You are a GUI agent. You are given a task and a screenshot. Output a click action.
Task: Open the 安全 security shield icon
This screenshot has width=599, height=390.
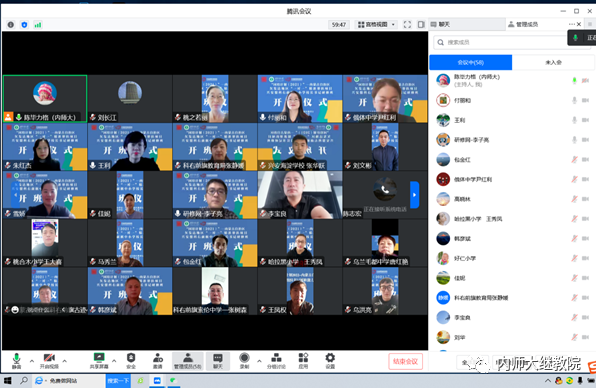[x=131, y=361]
